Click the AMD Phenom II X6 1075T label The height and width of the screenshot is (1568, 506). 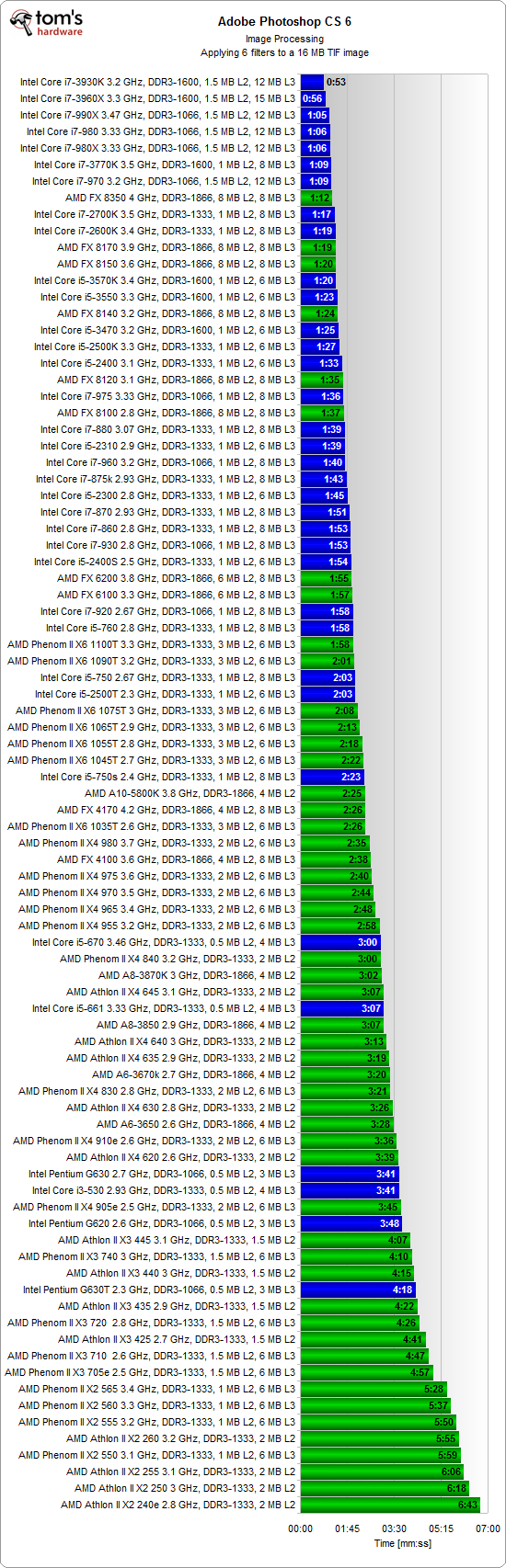(155, 710)
